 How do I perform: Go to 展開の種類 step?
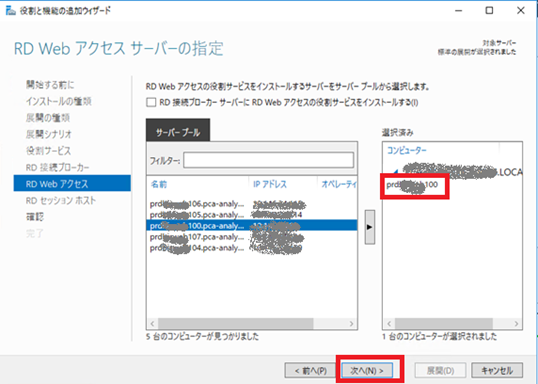click(x=48, y=118)
